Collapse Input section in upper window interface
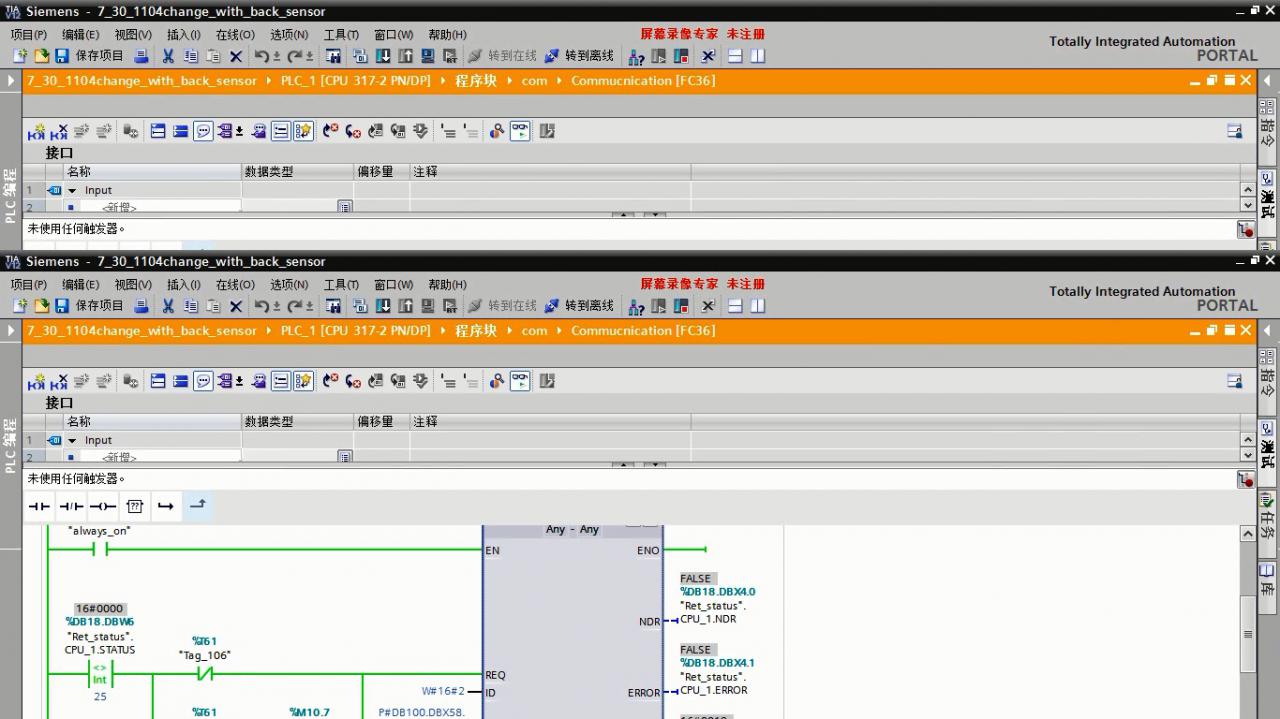 pos(72,190)
